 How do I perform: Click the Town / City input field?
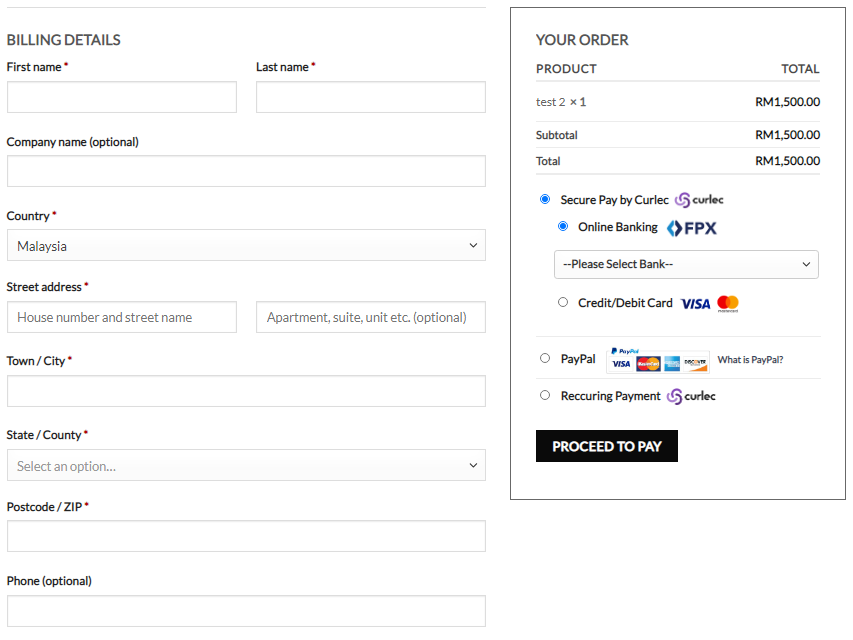point(246,391)
